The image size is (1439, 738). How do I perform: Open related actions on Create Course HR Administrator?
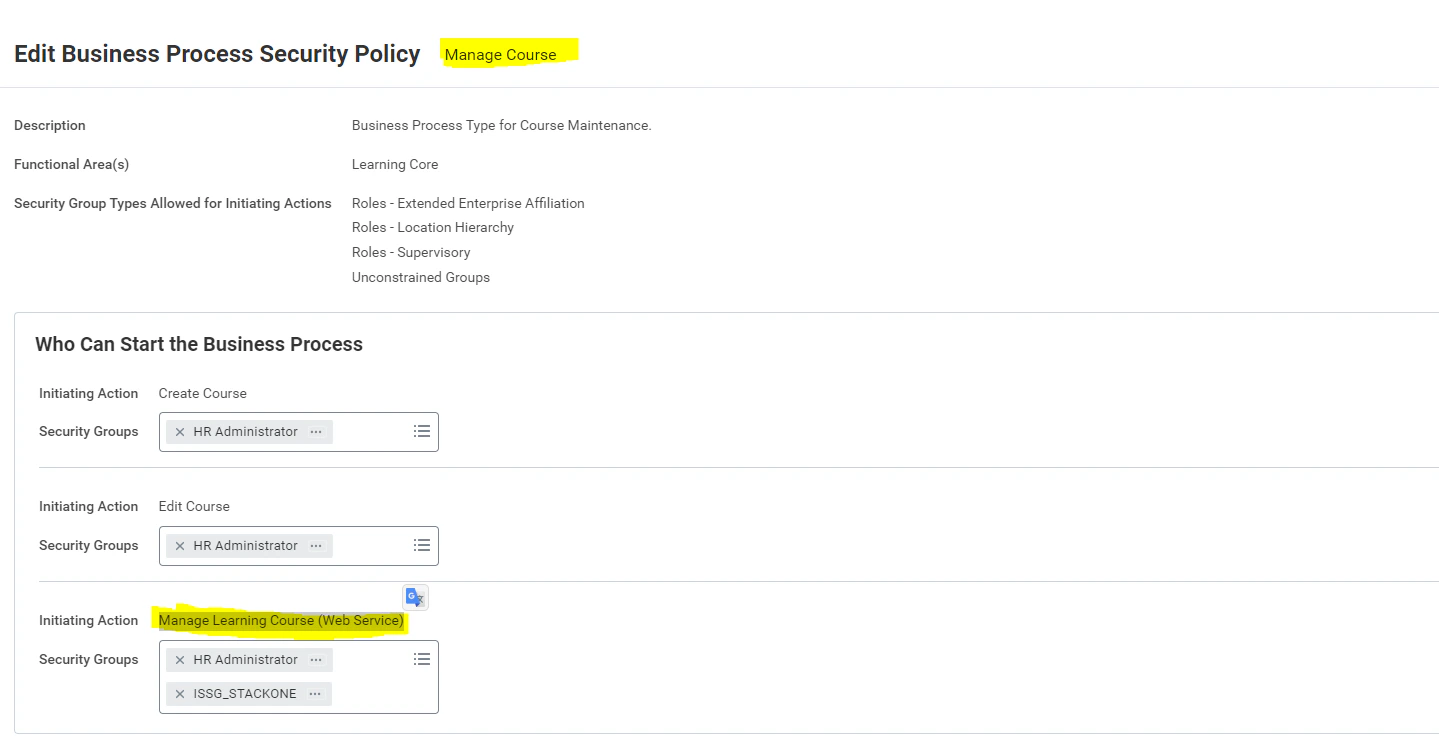tap(316, 431)
